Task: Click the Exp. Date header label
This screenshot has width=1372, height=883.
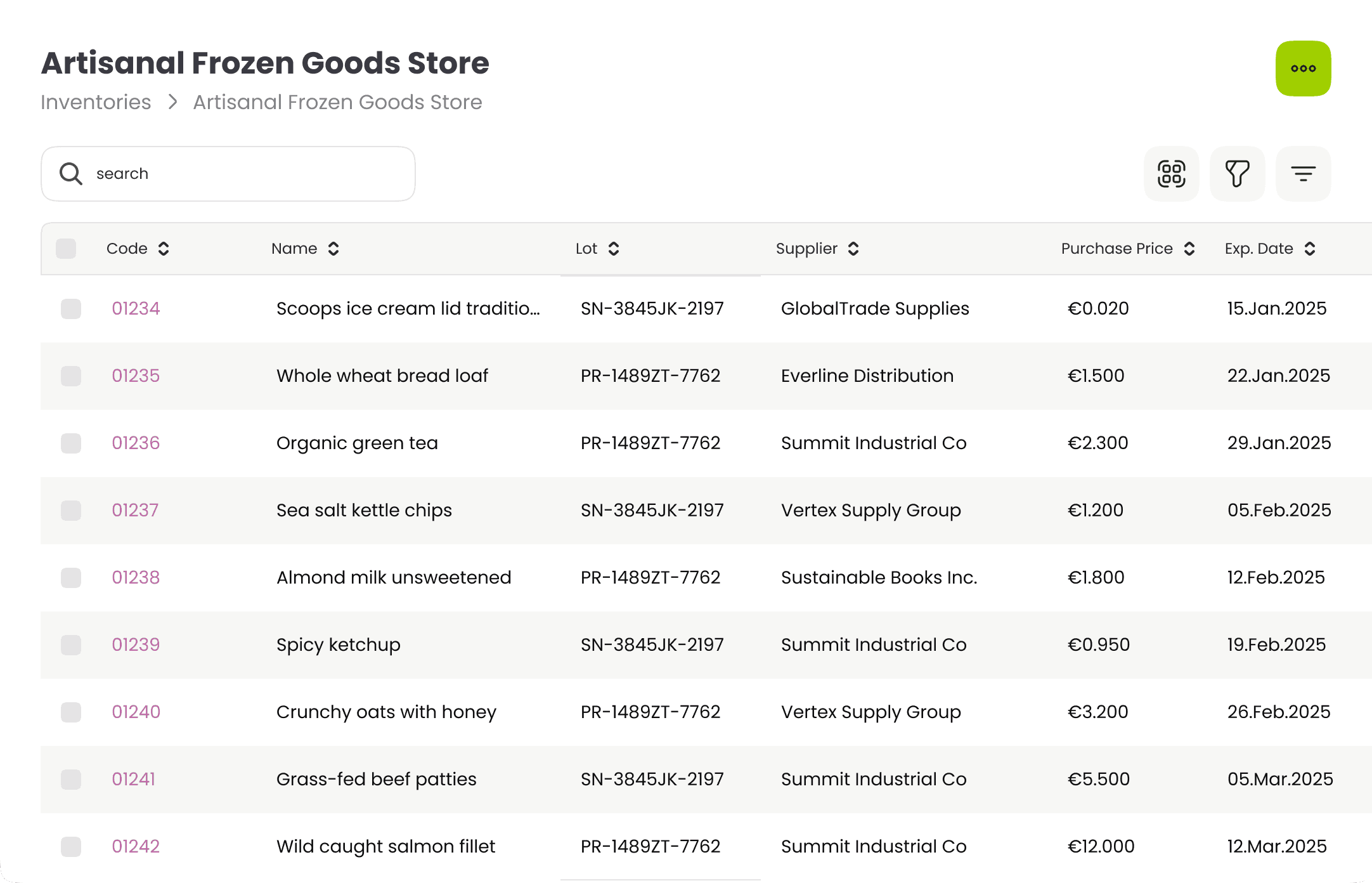Action: (x=1259, y=249)
